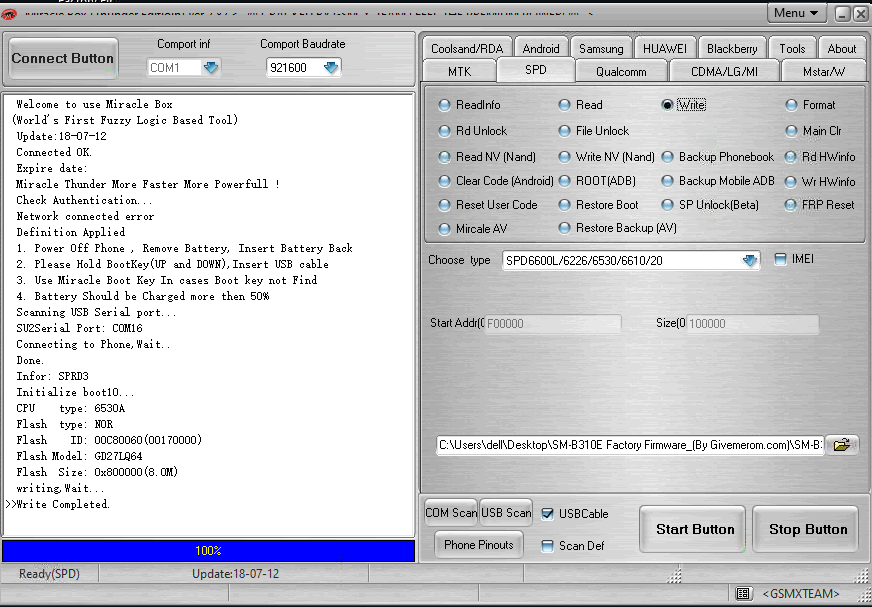Open the Android tab
Viewport: 872px width, 607px height.
pos(541,48)
